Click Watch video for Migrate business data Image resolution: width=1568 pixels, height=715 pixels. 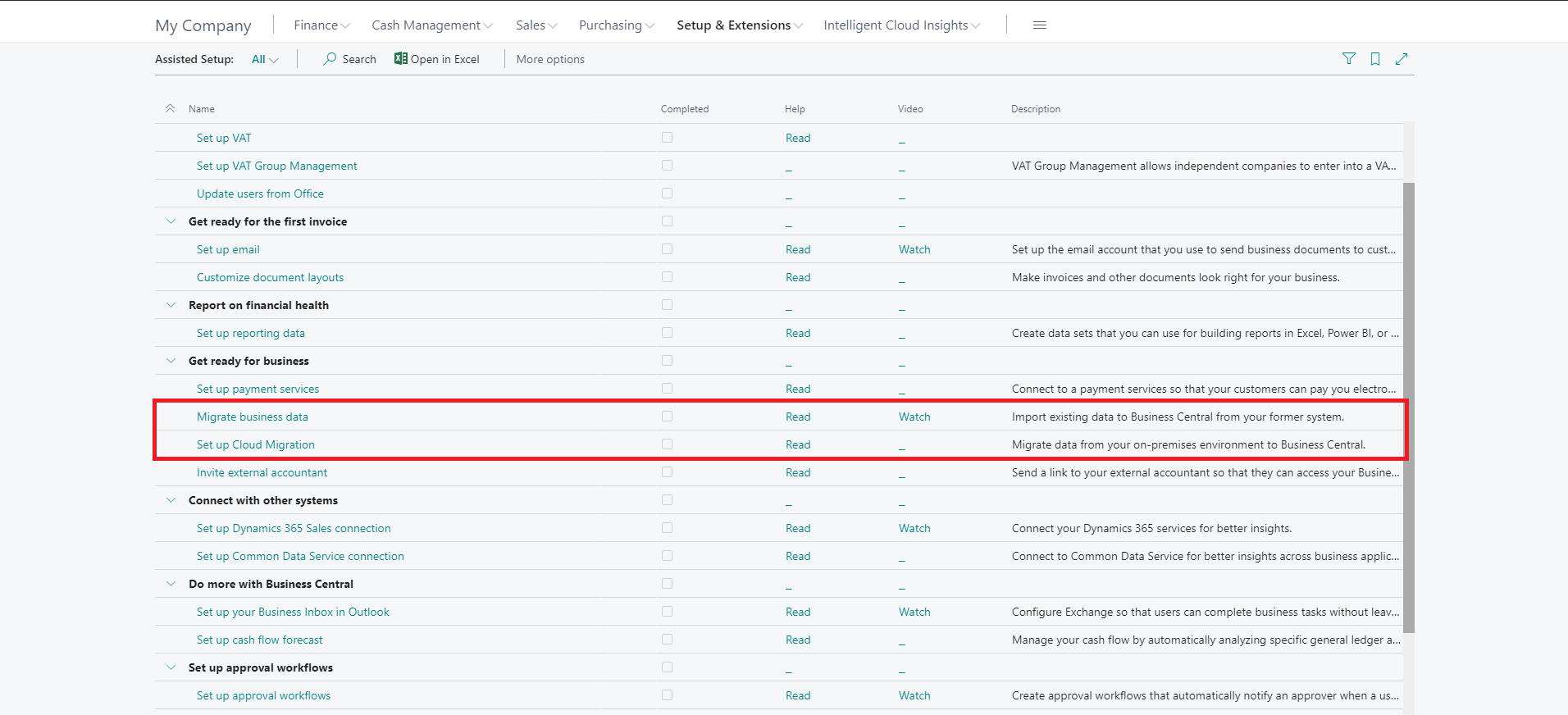tap(914, 417)
